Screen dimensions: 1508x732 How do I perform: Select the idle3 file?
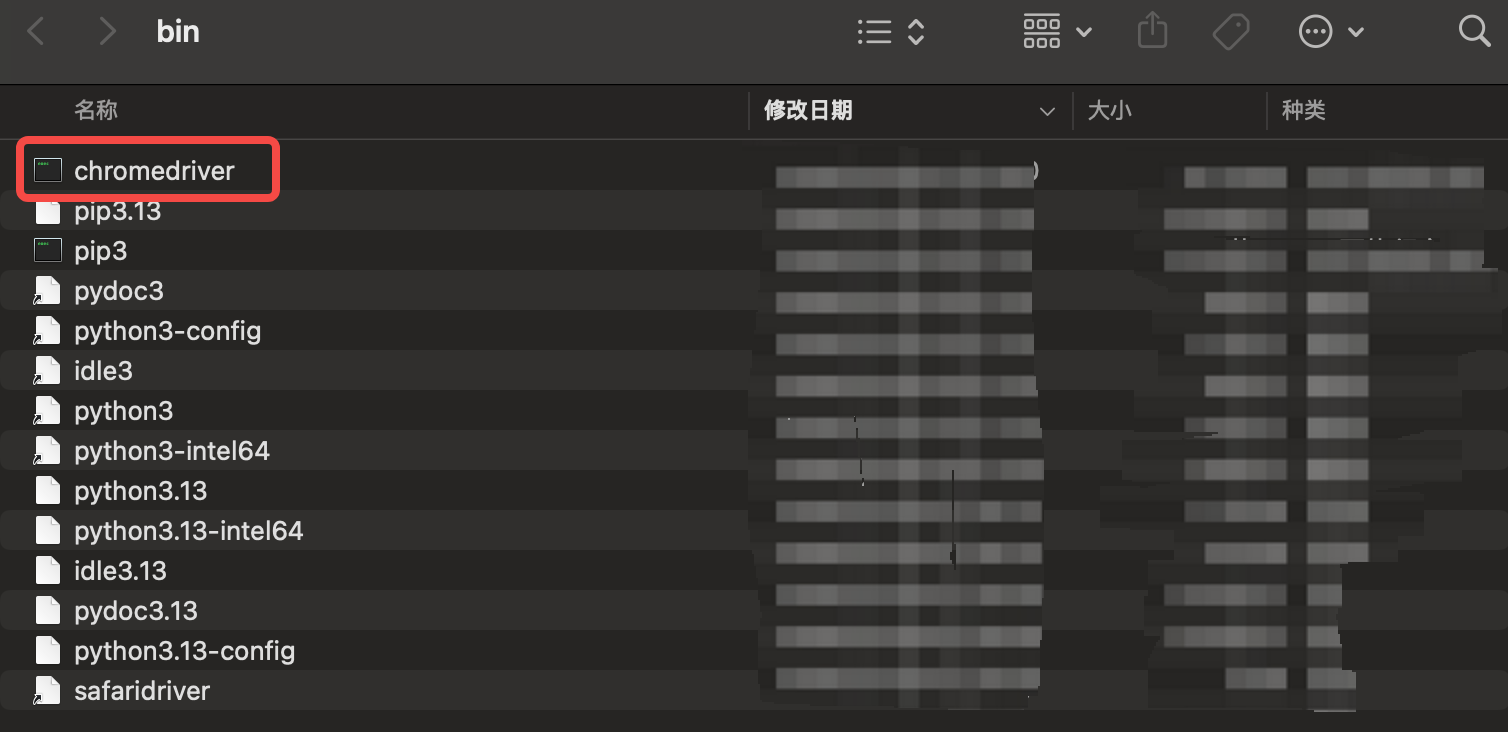coord(103,370)
